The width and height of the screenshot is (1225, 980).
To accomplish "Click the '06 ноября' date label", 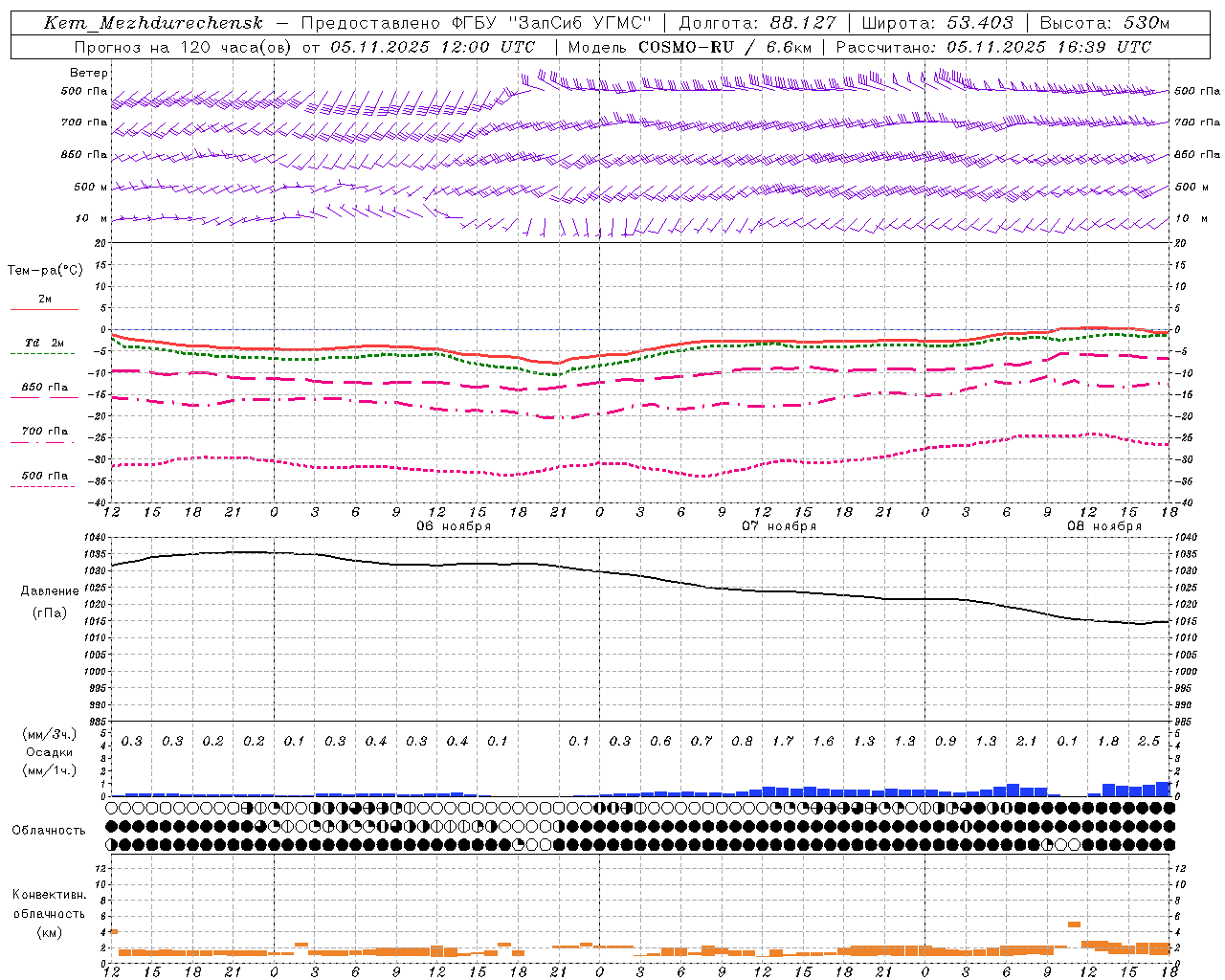I will point(454,525).
